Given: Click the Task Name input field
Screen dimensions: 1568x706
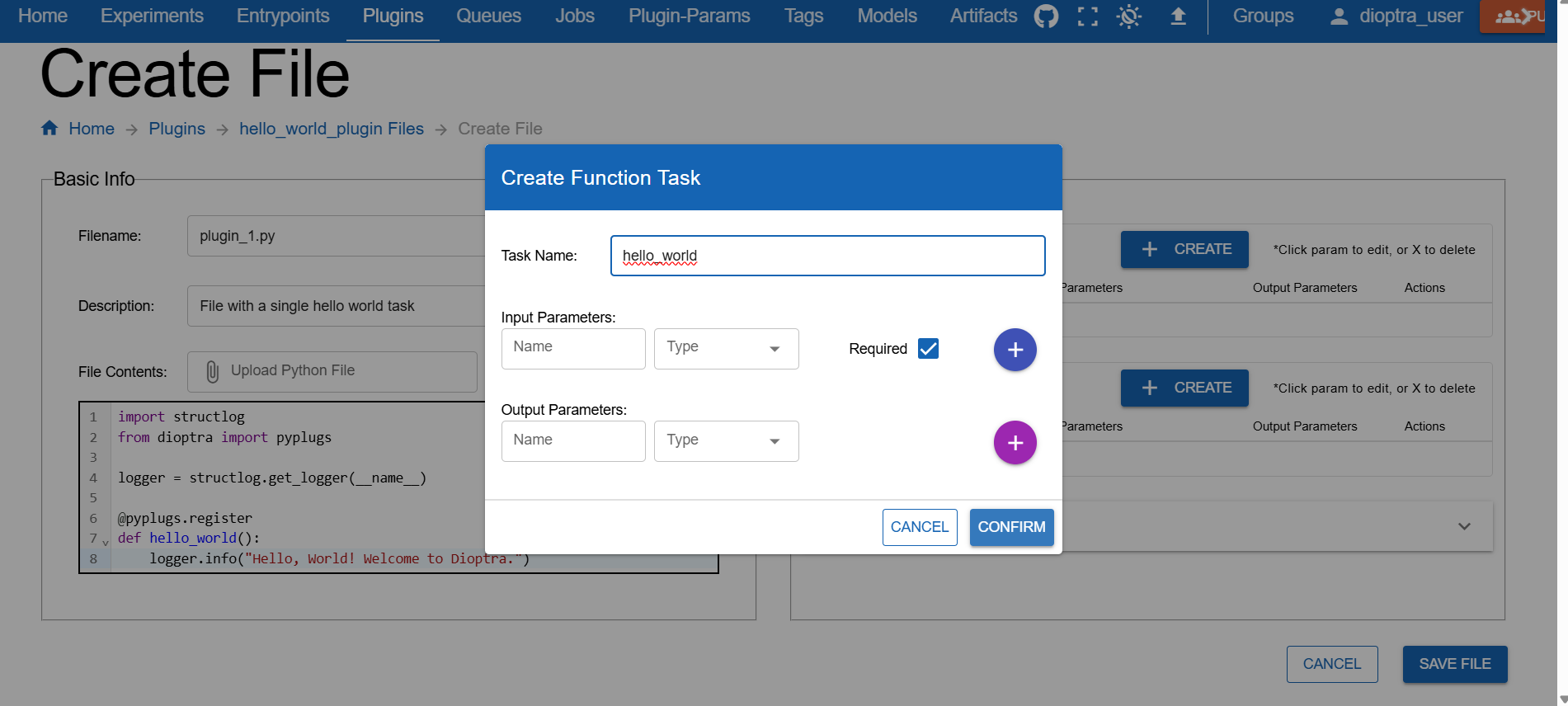Looking at the screenshot, I should pyautogui.click(x=827, y=256).
